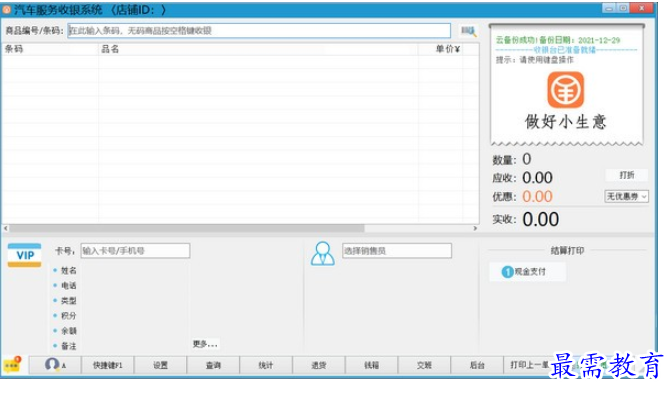The height and width of the screenshot is (397, 672).
Task: Open the 统计 statistics button
Action: (266, 365)
